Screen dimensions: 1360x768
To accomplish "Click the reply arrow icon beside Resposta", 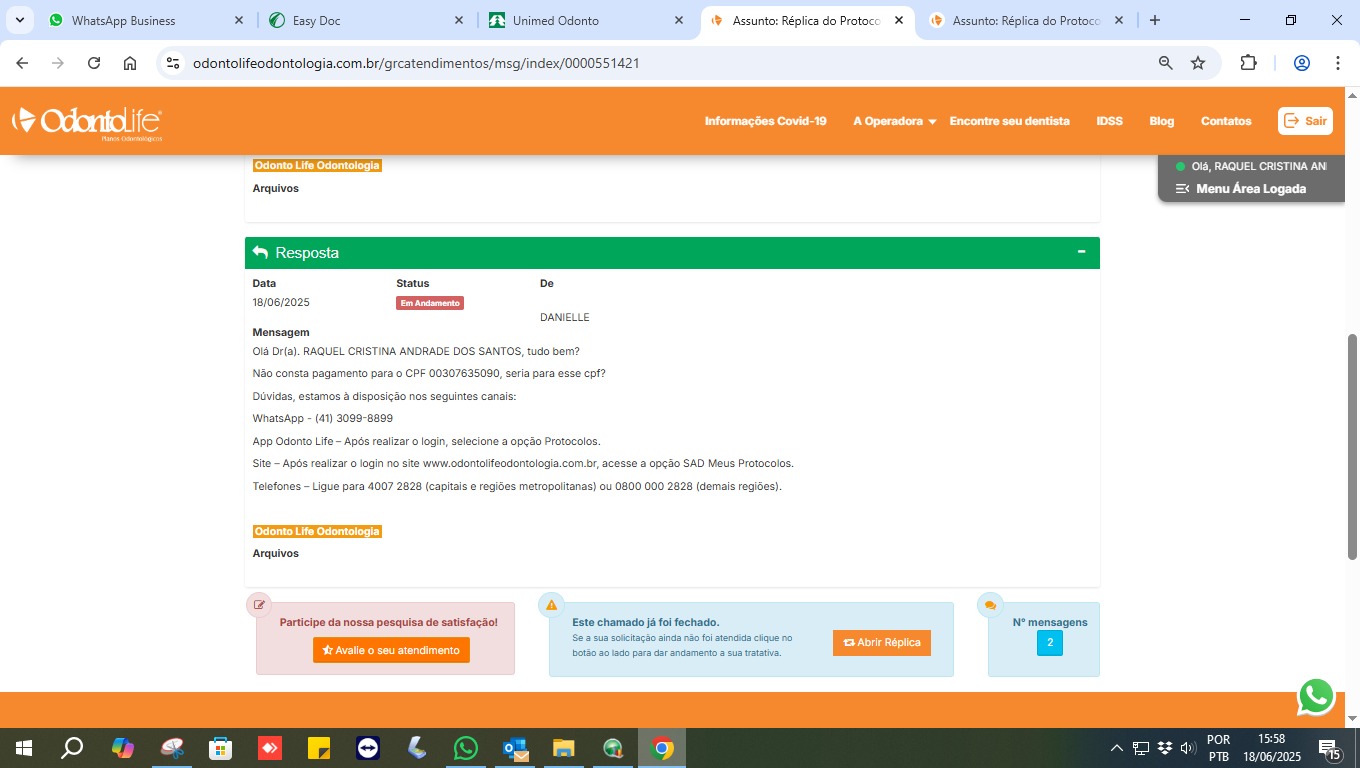I will (261, 253).
